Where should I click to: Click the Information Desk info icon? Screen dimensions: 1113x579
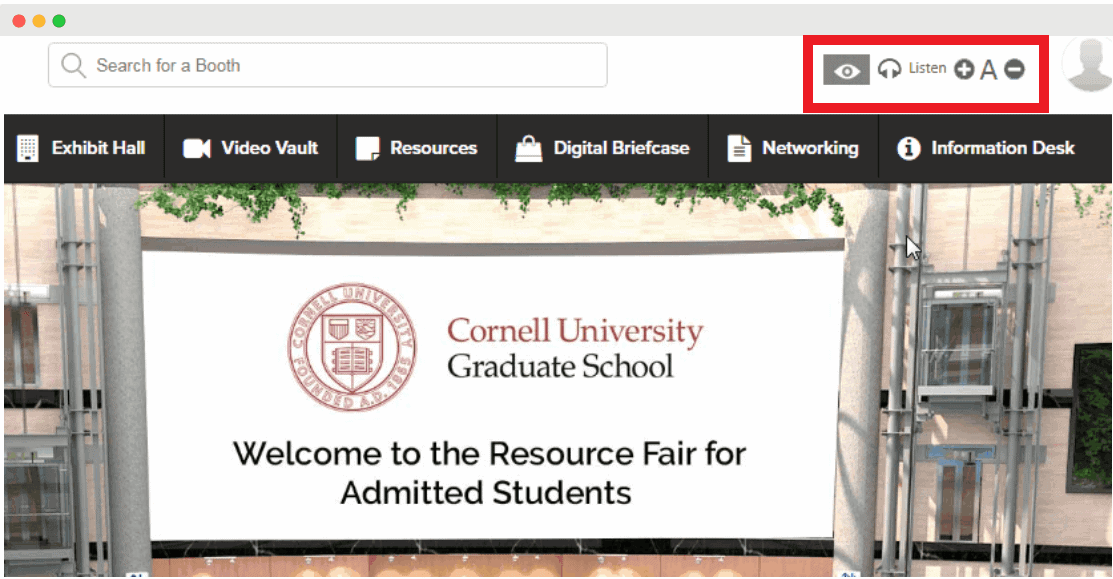click(909, 148)
